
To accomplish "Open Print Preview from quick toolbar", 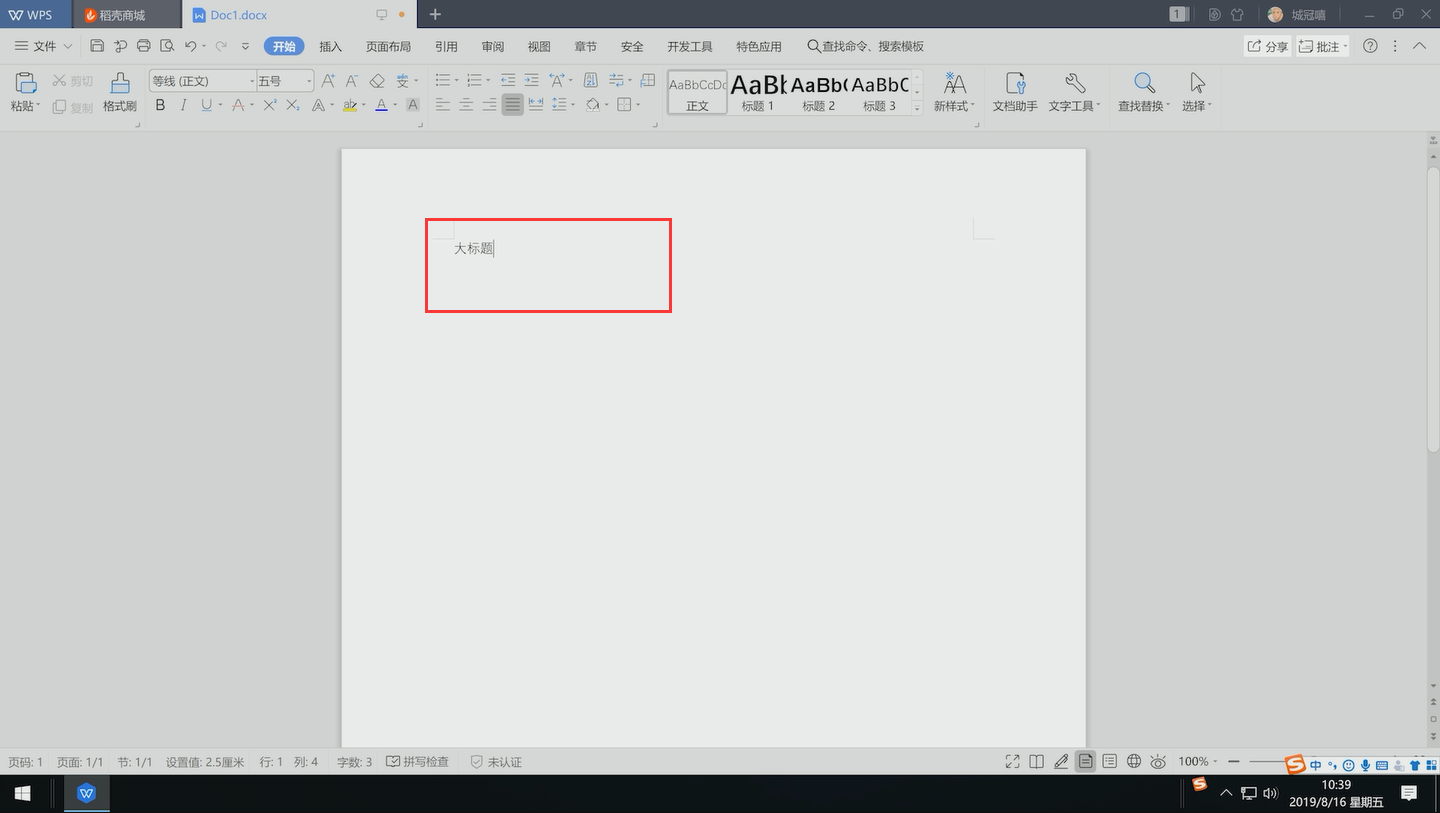I will pyautogui.click(x=167, y=46).
